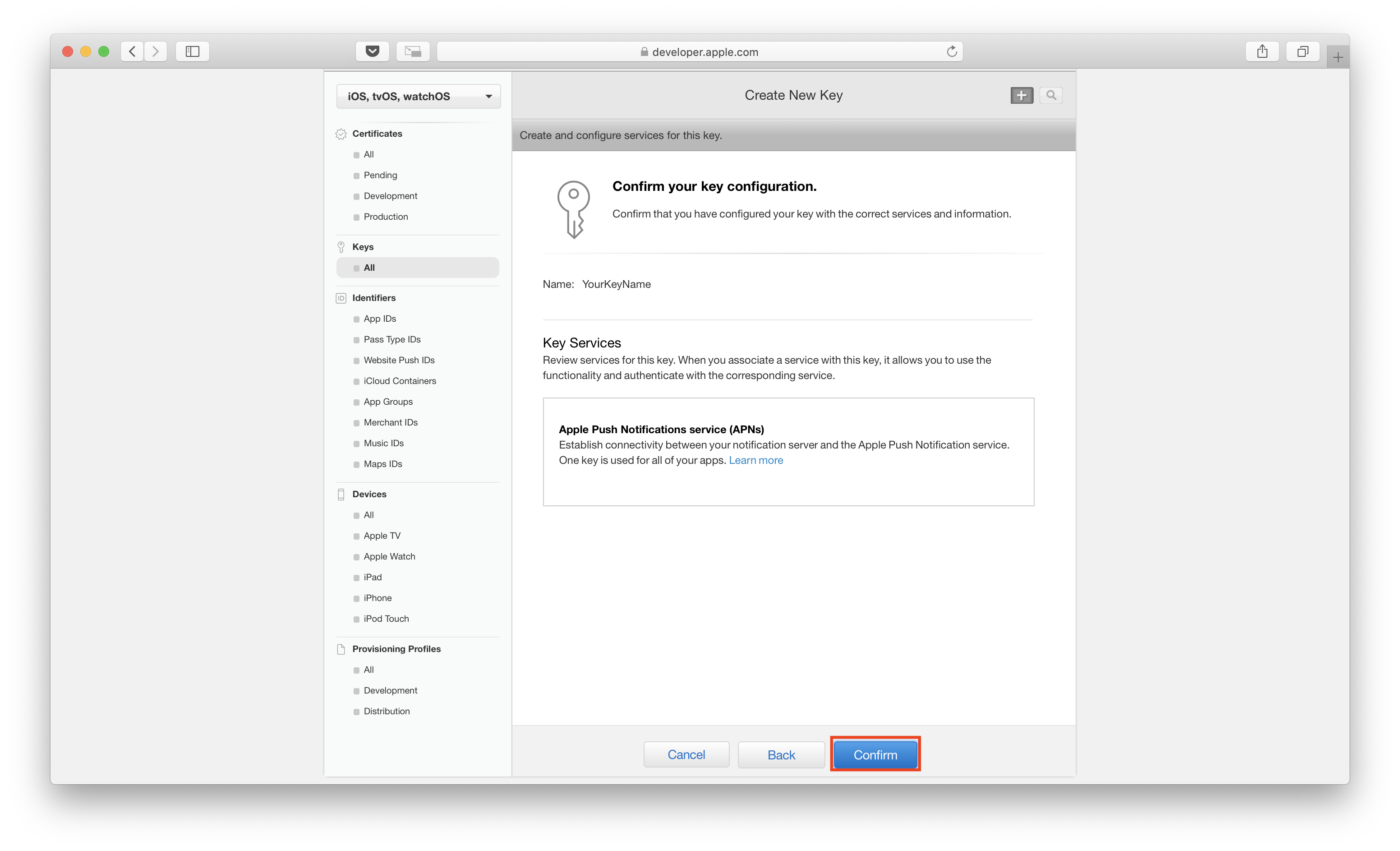Image resolution: width=1400 pixels, height=851 pixels.
Task: Toggle the Safari sidebar icon
Action: (x=193, y=52)
